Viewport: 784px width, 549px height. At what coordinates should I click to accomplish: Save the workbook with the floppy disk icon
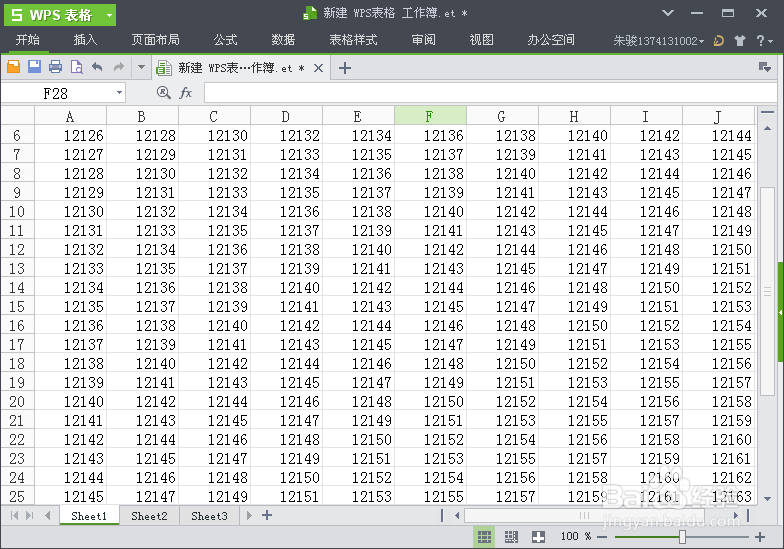coord(34,66)
